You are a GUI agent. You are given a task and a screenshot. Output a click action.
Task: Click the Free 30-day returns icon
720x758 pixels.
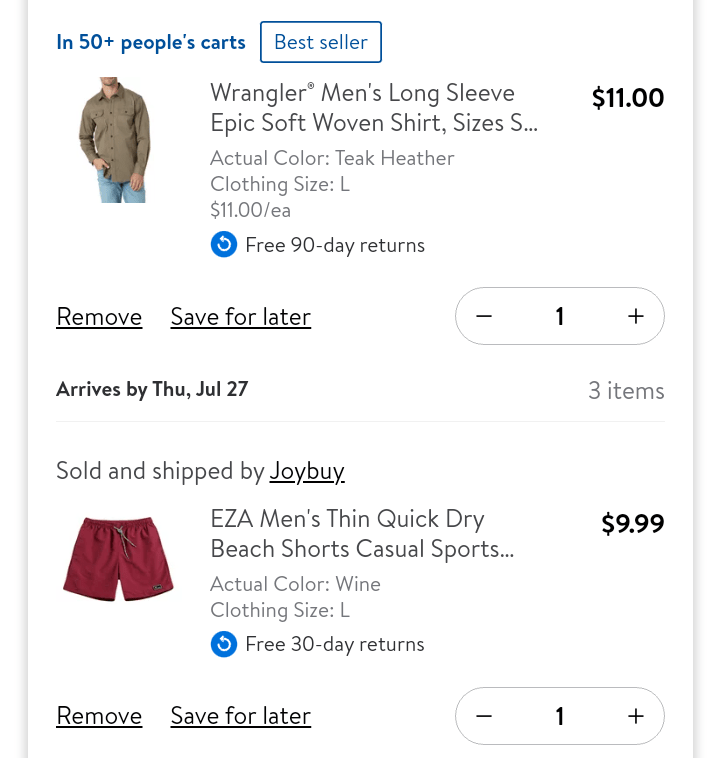[x=224, y=644]
